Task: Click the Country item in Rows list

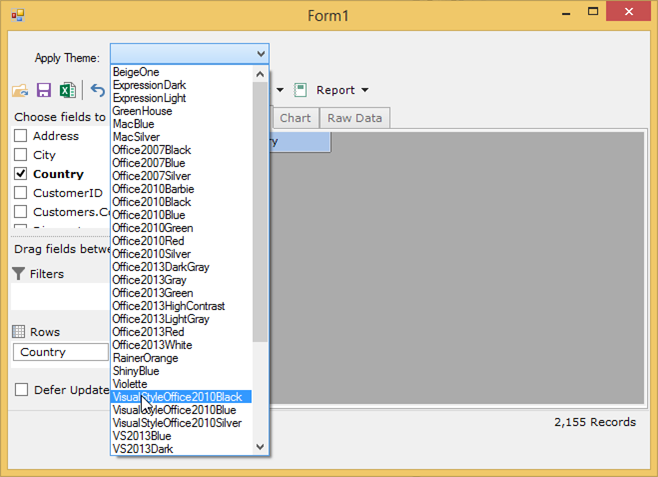Action: coord(60,352)
